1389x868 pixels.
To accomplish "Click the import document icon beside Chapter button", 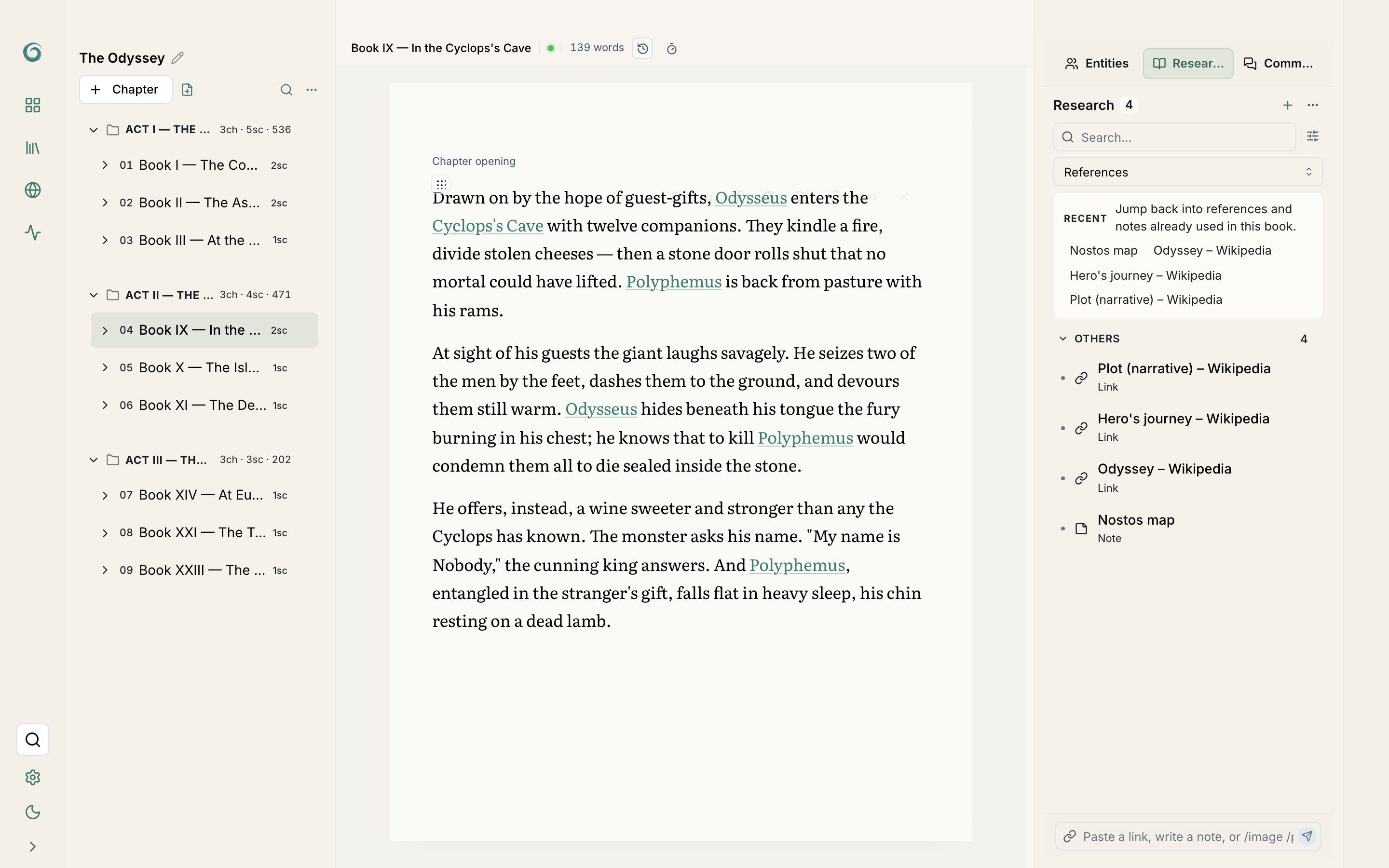I will 187,90.
